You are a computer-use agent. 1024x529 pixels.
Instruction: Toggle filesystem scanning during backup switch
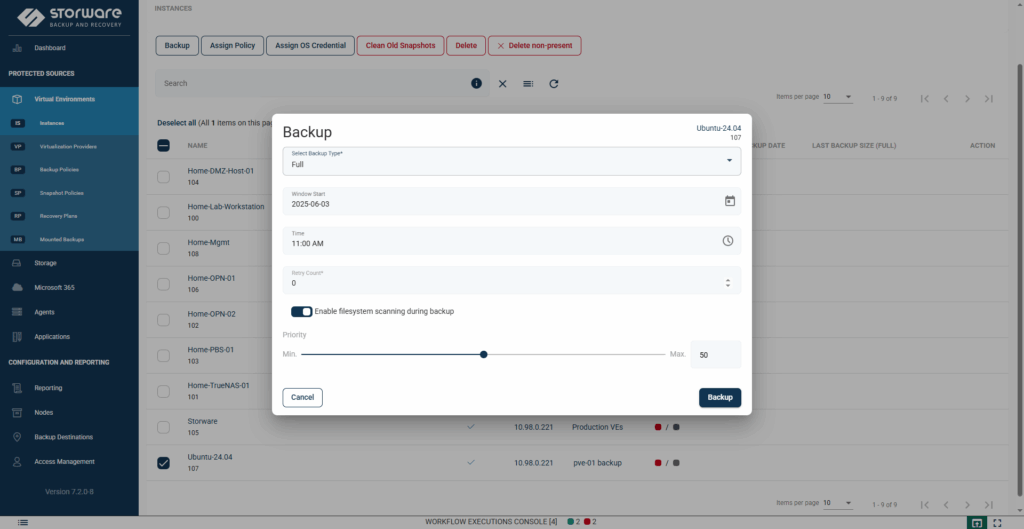[301, 311]
